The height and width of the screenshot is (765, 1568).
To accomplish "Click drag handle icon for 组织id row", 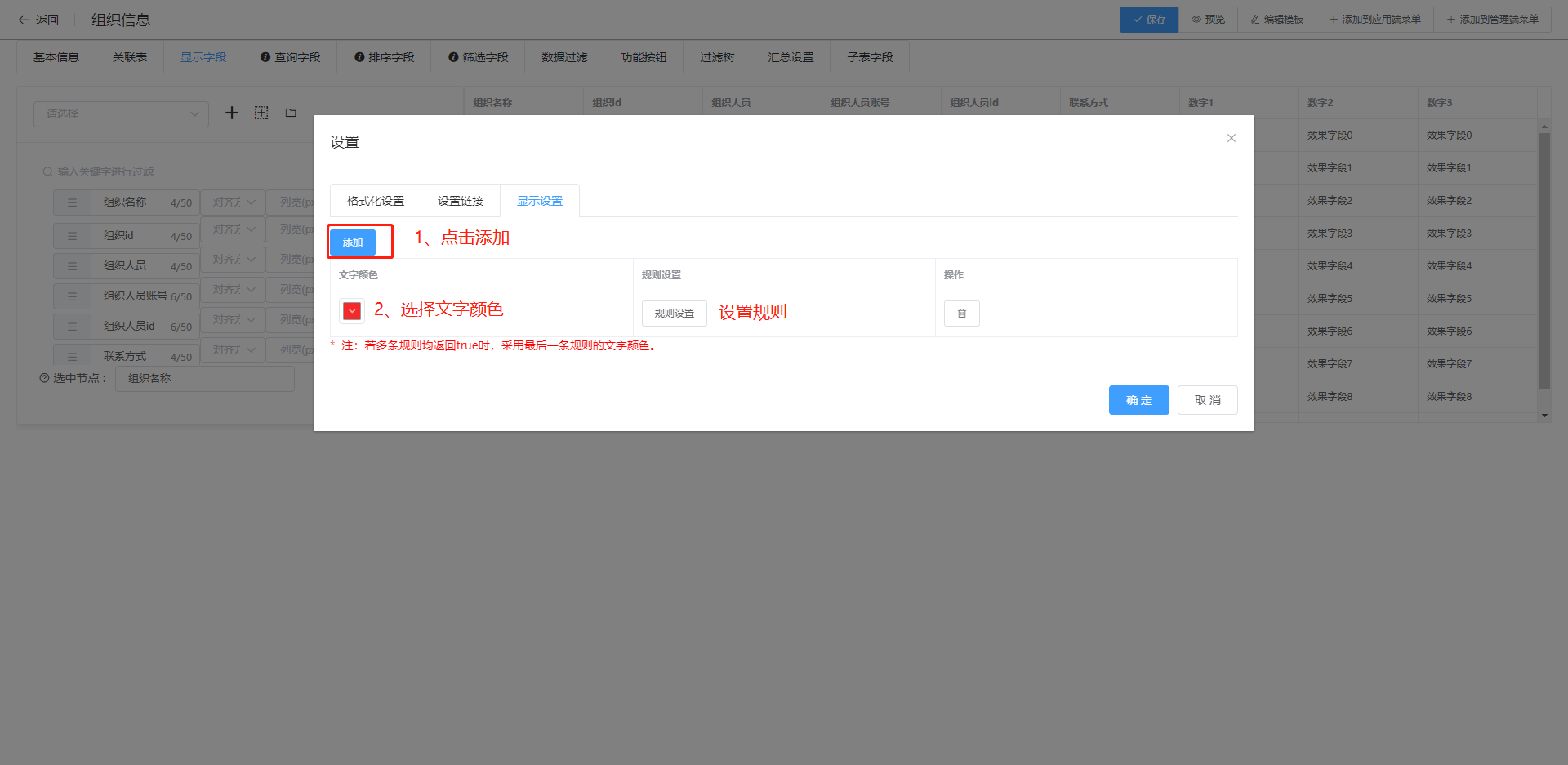I will (72, 236).
